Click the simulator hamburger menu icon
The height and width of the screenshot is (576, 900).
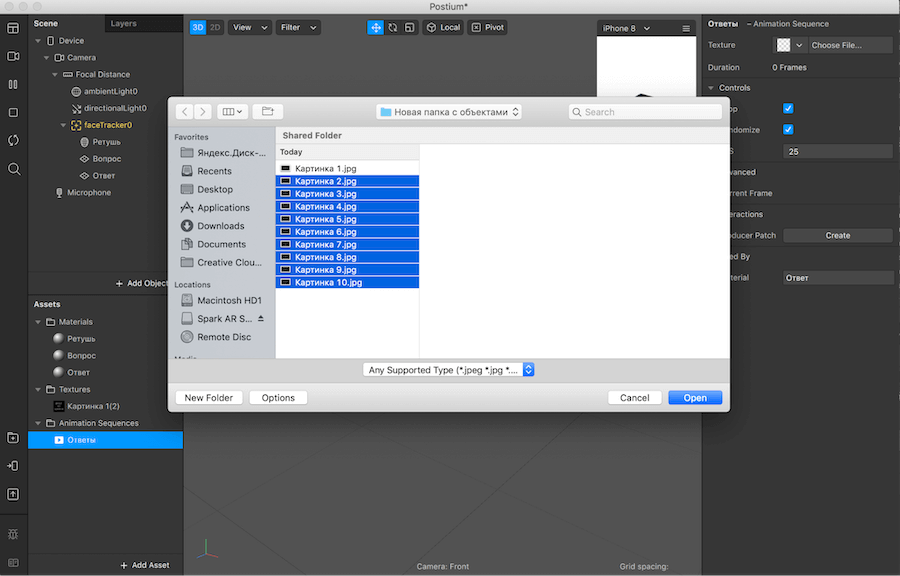click(x=686, y=28)
